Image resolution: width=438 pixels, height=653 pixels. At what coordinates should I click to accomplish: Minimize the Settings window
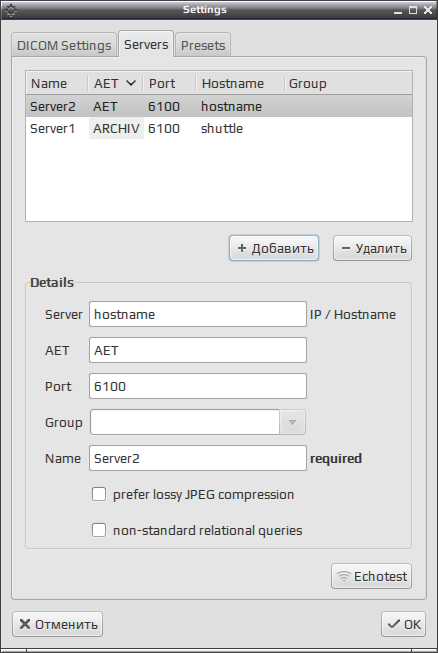(x=398, y=10)
